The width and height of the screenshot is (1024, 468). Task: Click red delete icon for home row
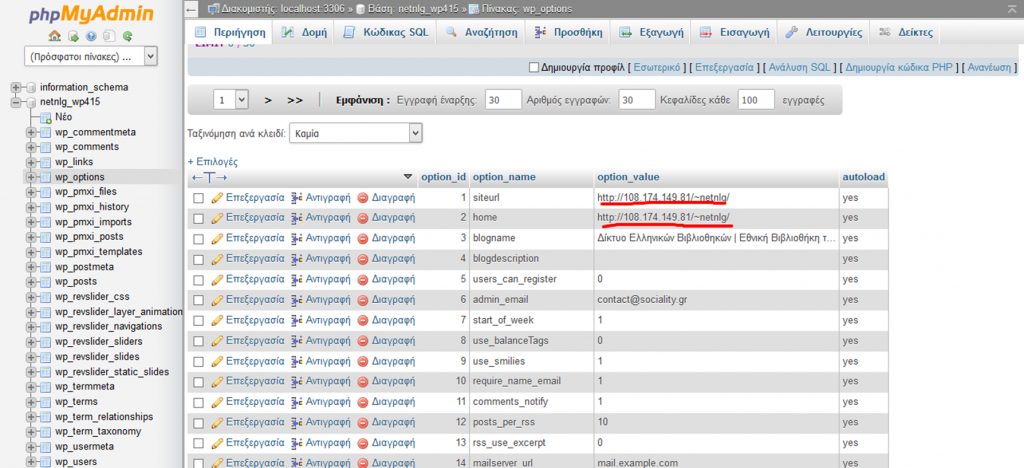tap(363, 217)
